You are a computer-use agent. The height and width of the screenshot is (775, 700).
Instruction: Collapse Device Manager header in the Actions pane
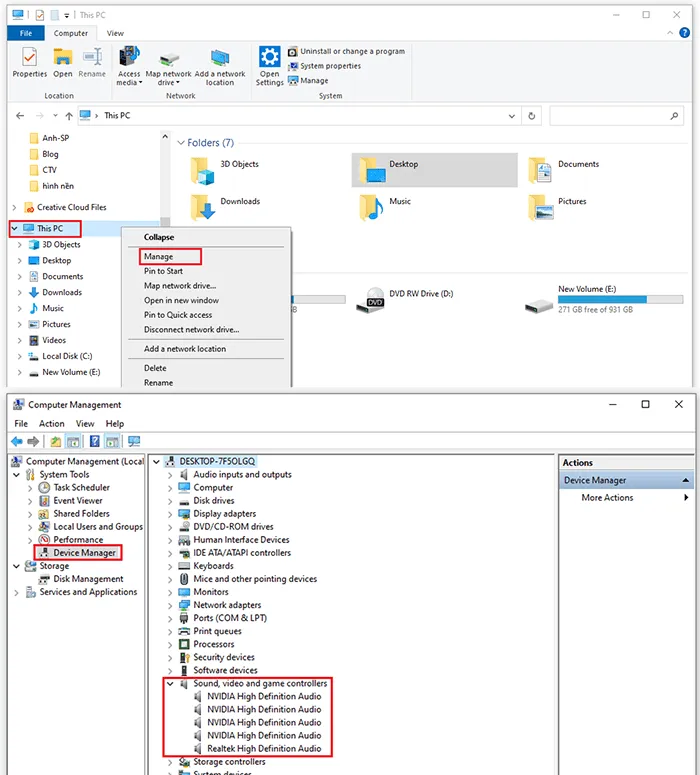(x=686, y=480)
